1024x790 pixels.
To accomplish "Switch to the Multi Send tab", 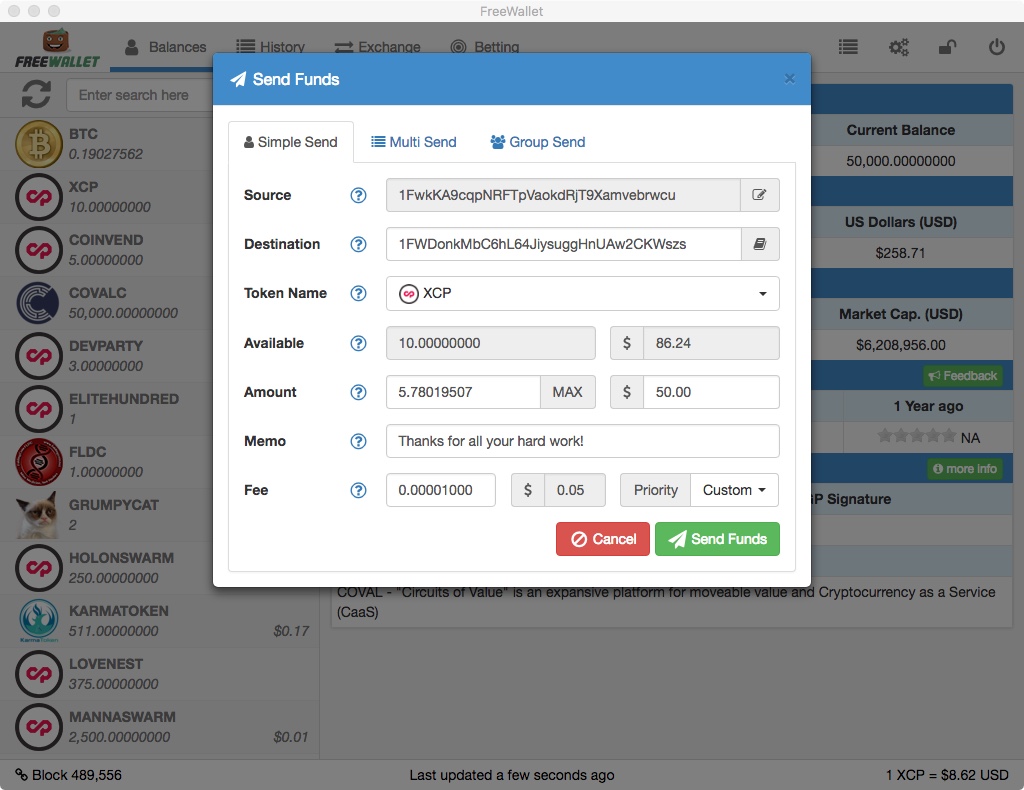I will [x=413, y=142].
